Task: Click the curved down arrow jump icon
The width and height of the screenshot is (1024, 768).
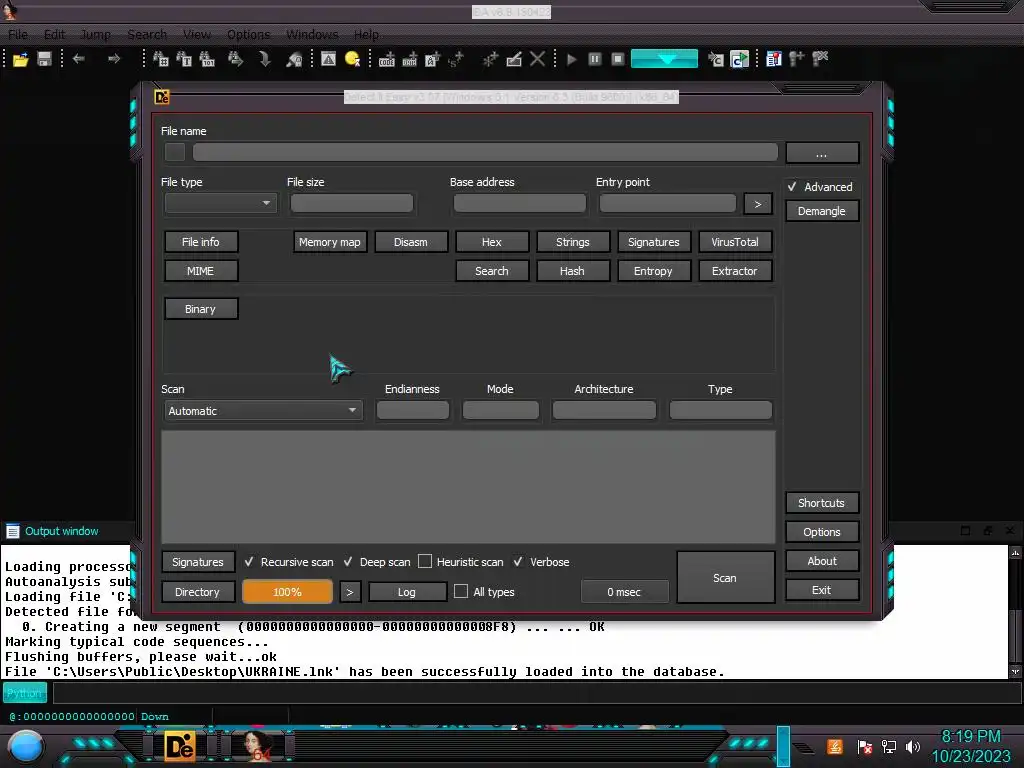Action: tap(264, 59)
